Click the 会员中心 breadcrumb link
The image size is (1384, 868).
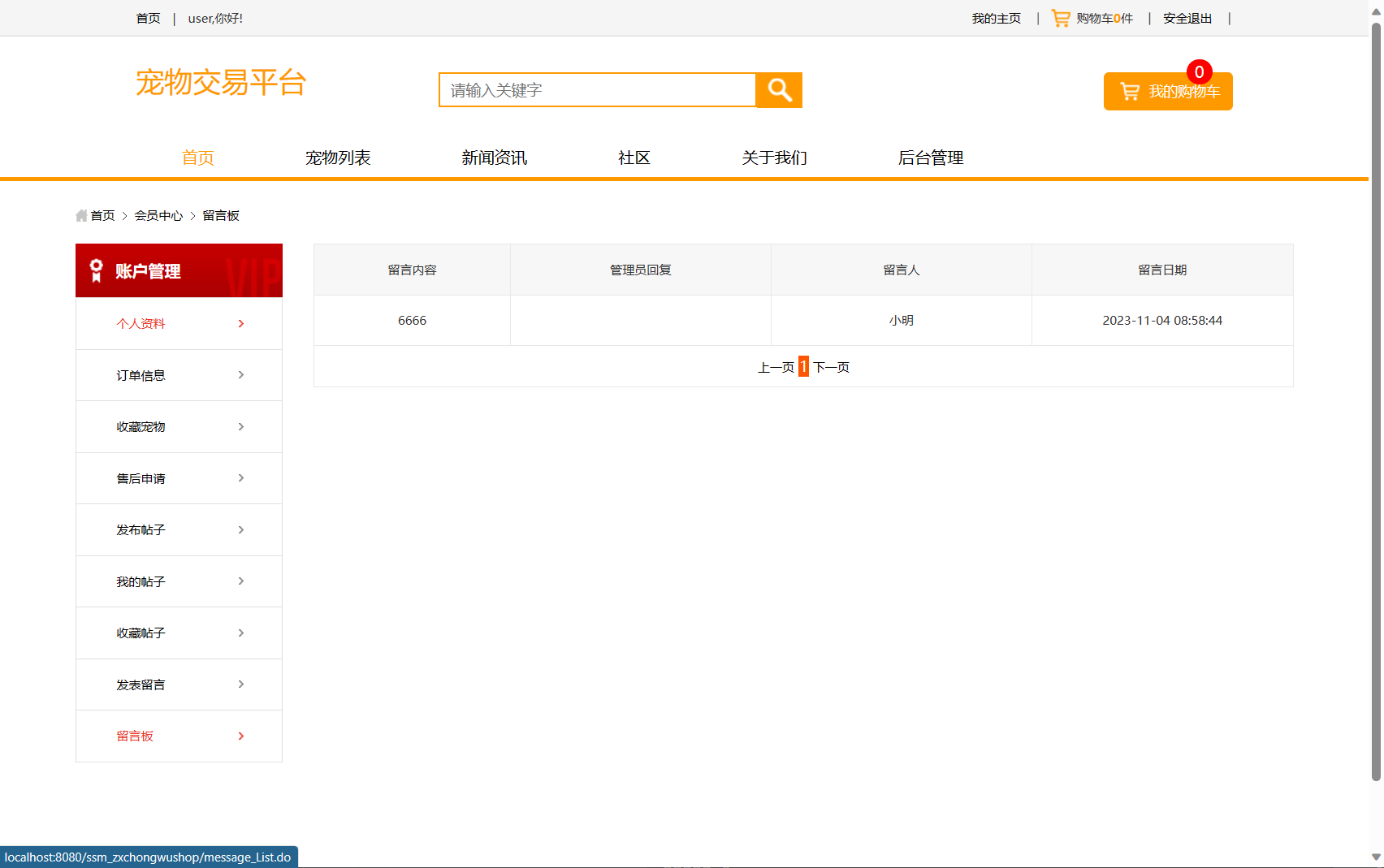[x=158, y=215]
